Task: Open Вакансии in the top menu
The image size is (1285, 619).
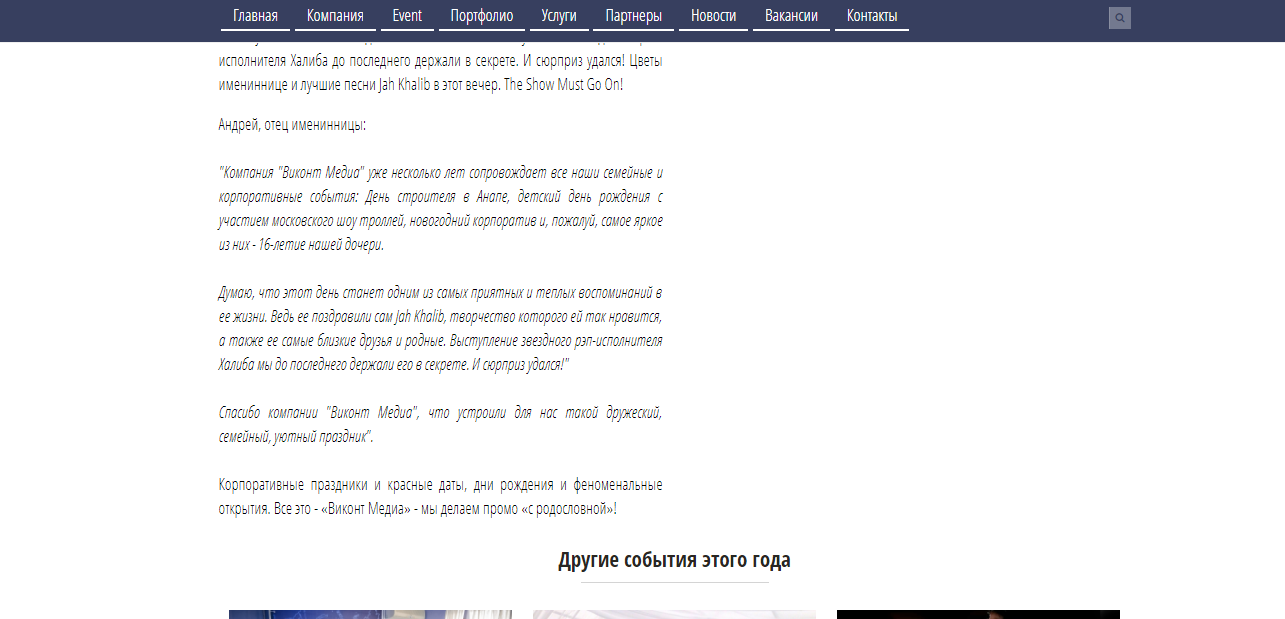Action: pos(791,16)
